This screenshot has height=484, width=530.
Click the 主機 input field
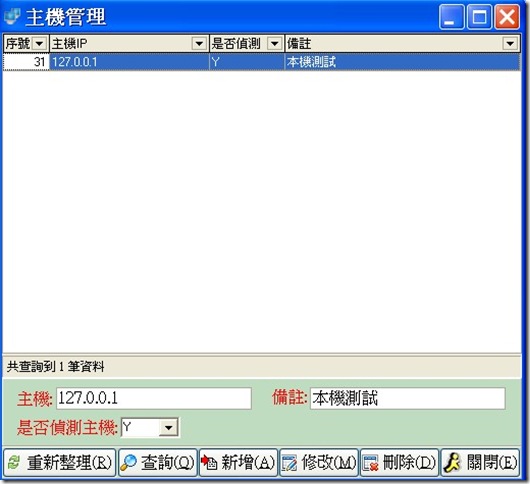[154, 398]
